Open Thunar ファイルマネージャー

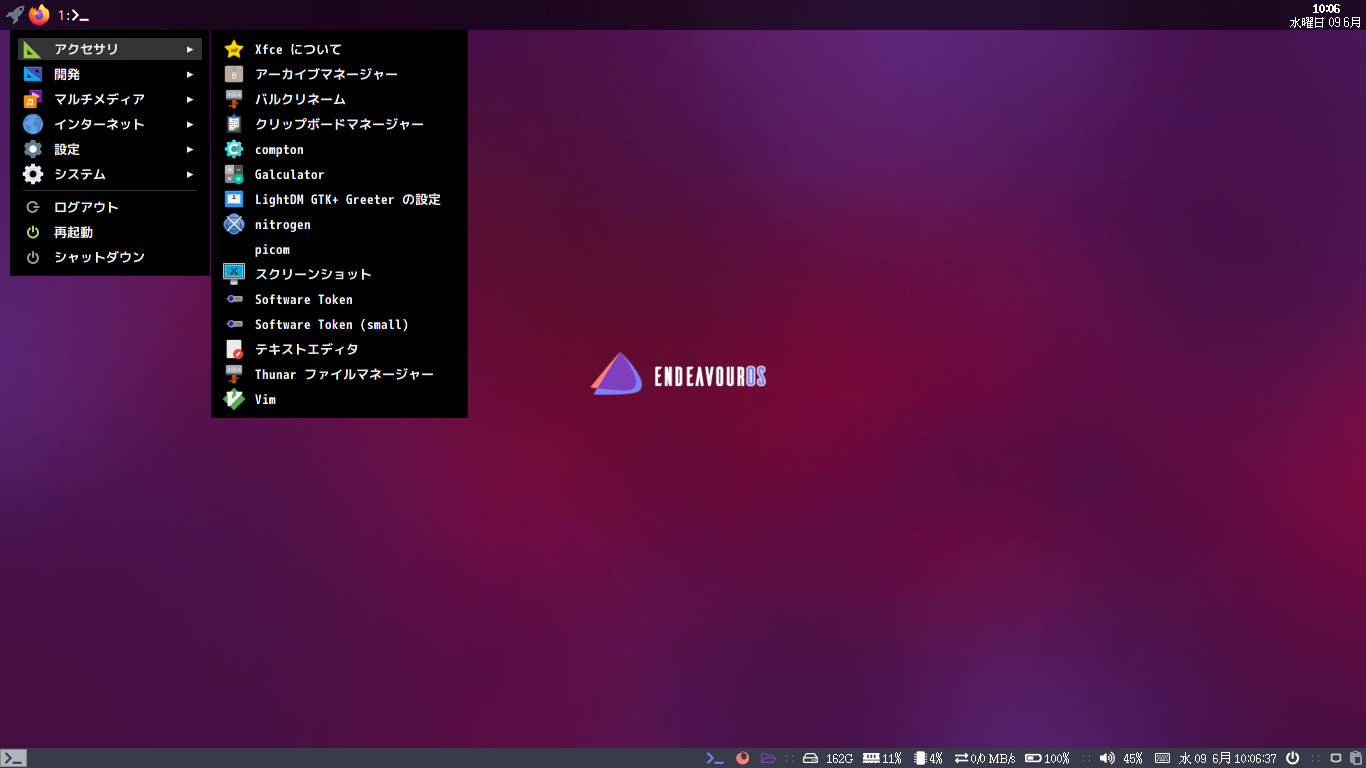(339, 374)
